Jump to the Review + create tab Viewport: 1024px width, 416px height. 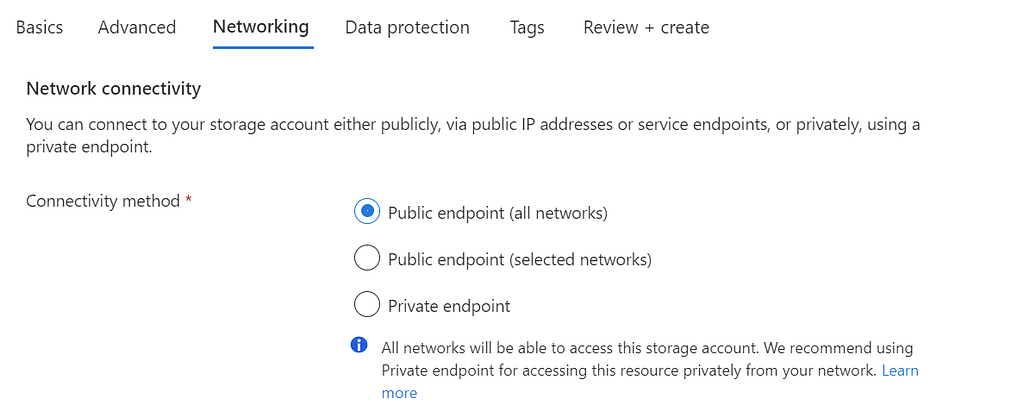click(x=646, y=27)
